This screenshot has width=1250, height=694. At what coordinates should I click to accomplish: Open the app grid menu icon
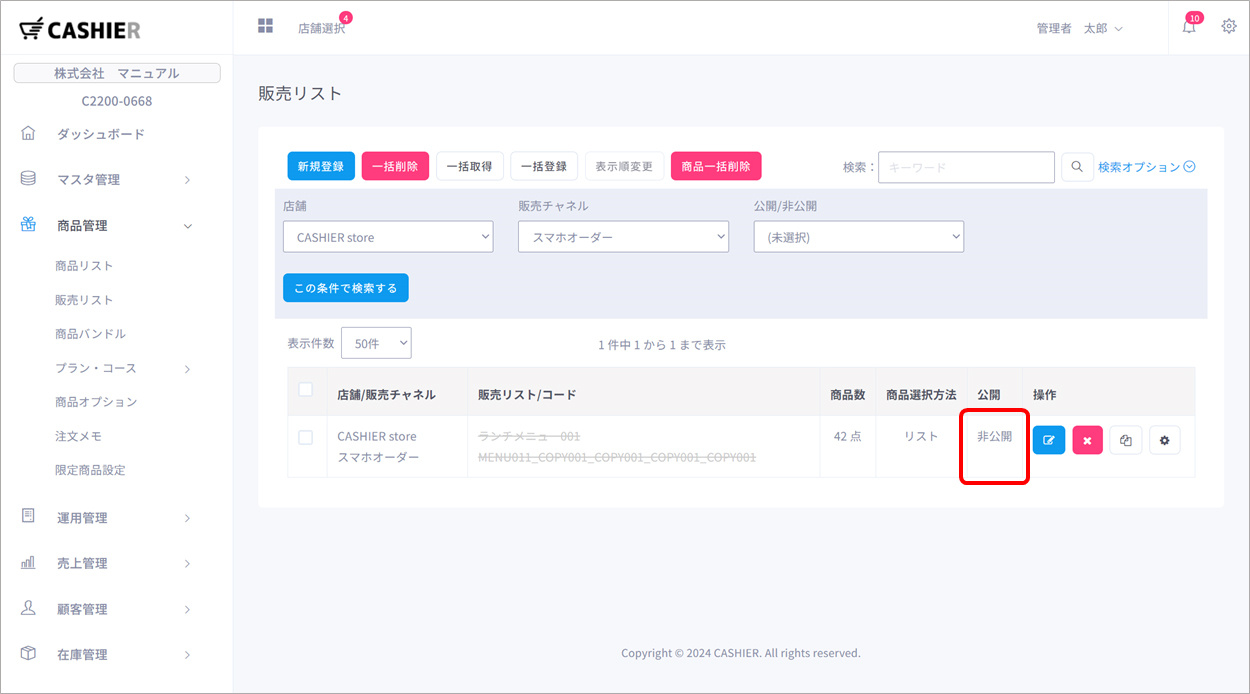265,25
